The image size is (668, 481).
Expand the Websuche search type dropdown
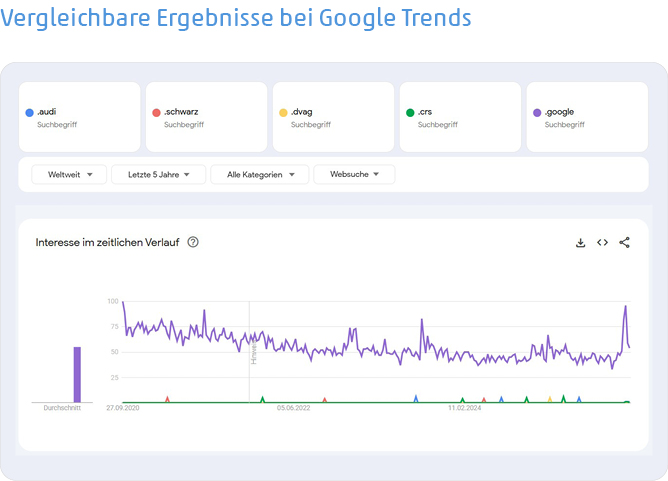[354, 174]
